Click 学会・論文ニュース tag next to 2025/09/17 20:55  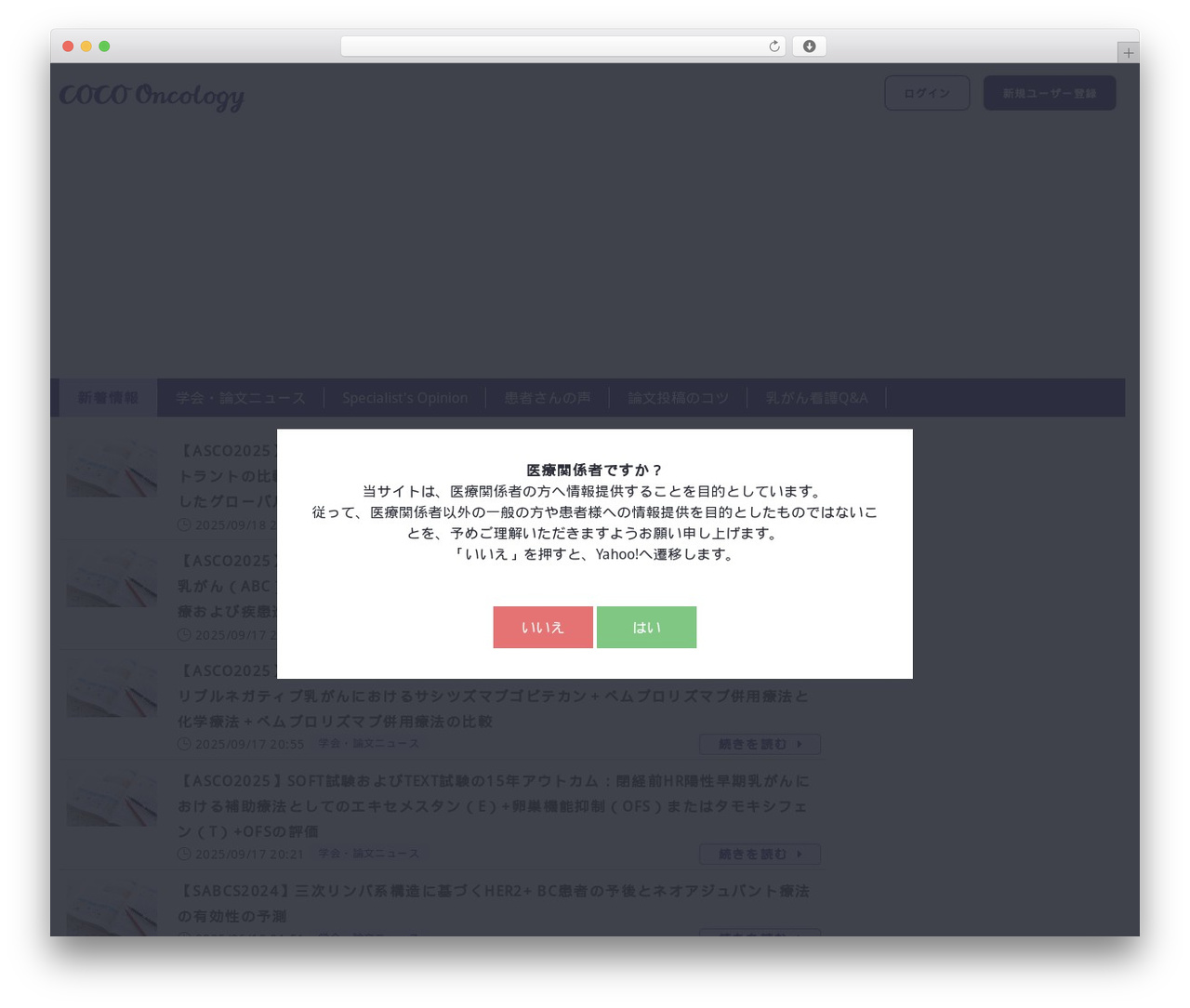click(369, 744)
